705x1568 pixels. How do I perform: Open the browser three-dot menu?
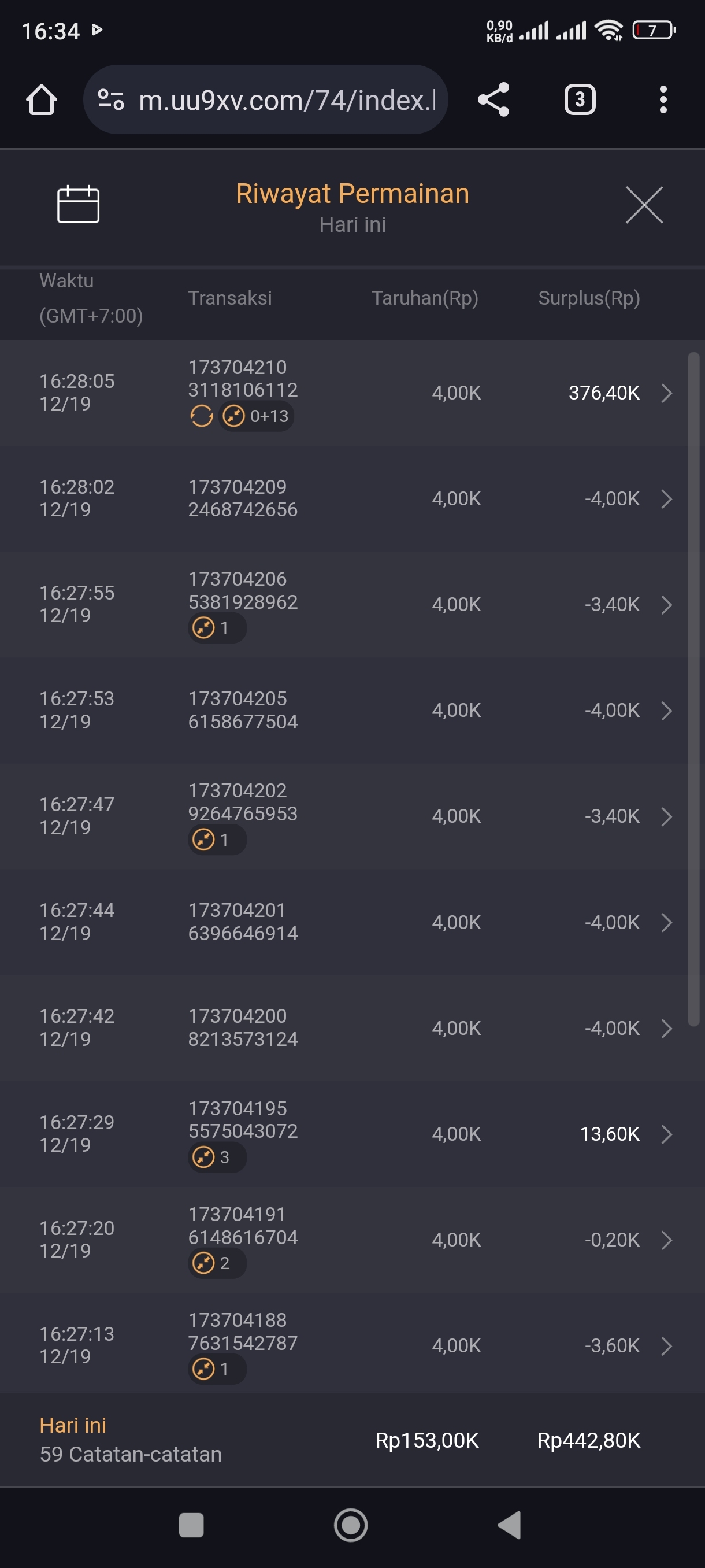click(x=663, y=100)
